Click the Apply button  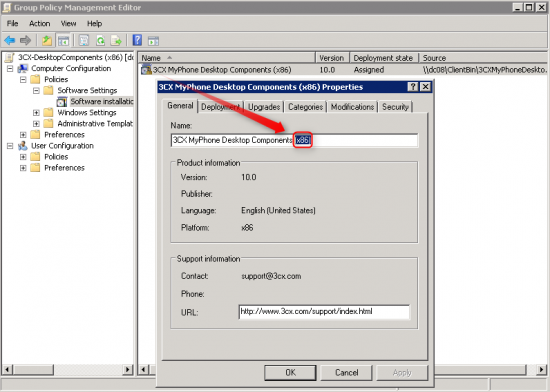tap(402, 372)
